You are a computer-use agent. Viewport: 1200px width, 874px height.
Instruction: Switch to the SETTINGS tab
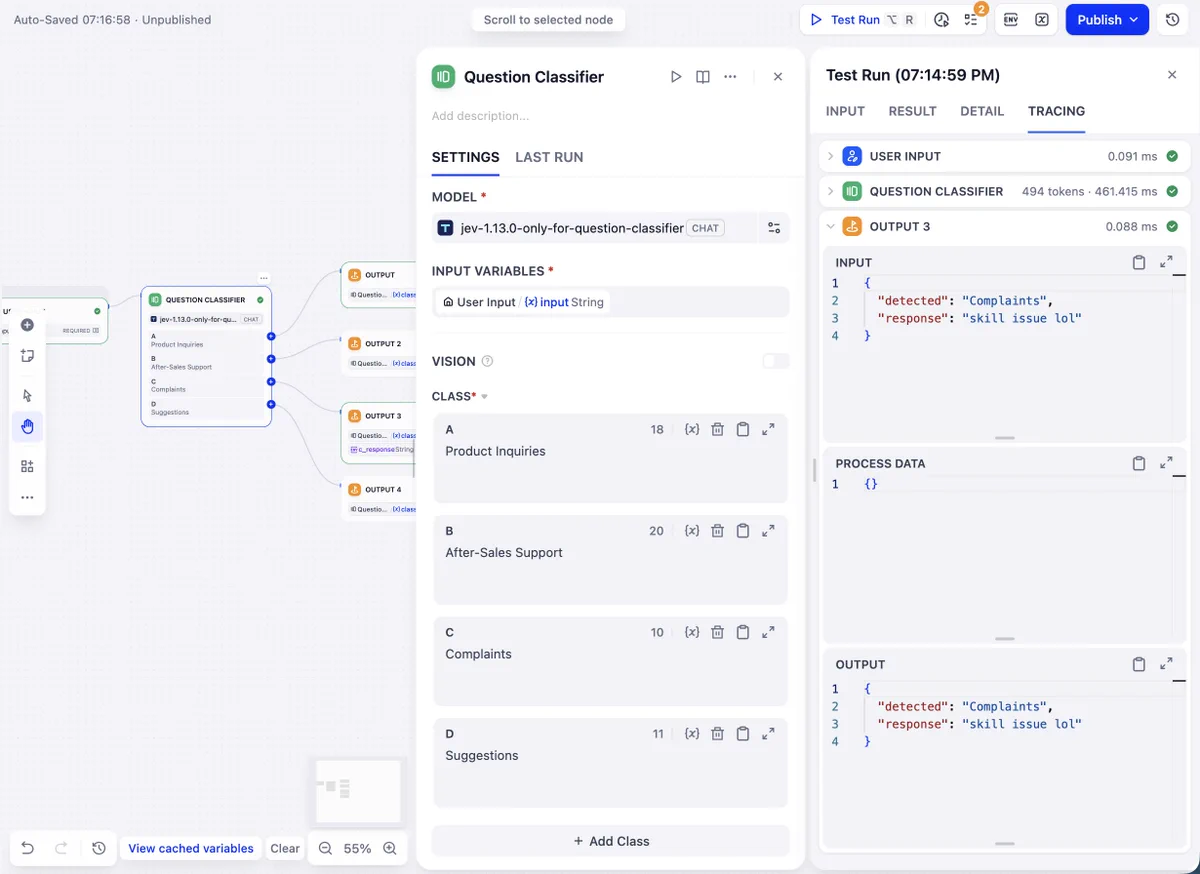pyautogui.click(x=466, y=157)
